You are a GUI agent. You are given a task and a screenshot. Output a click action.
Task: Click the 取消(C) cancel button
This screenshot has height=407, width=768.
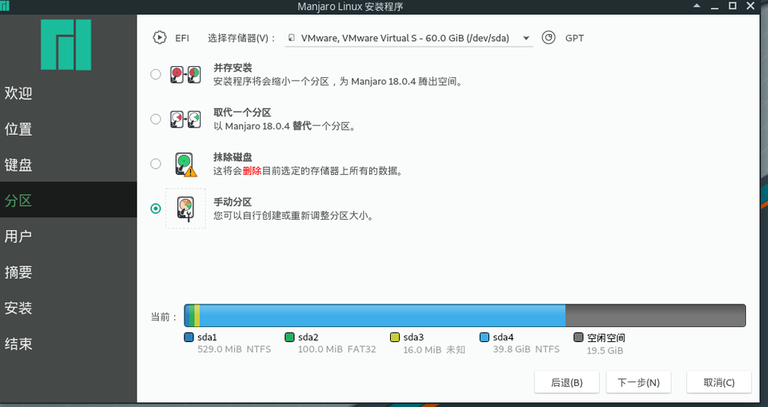[x=719, y=383]
